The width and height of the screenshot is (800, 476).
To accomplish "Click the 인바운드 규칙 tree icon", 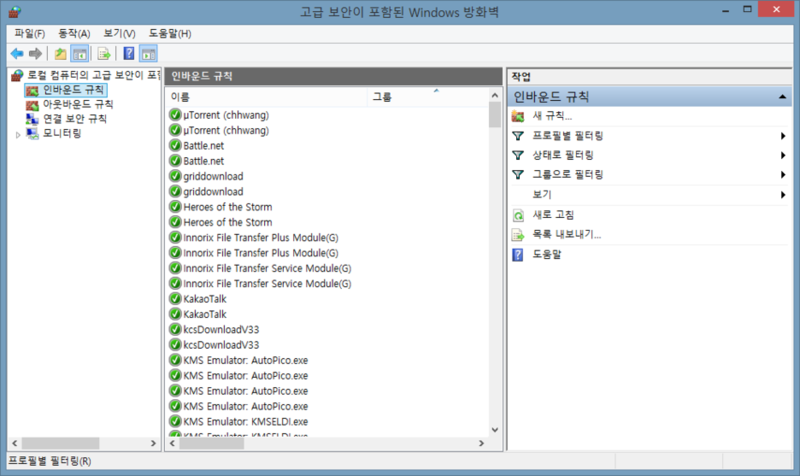I will pyautogui.click(x=32, y=91).
